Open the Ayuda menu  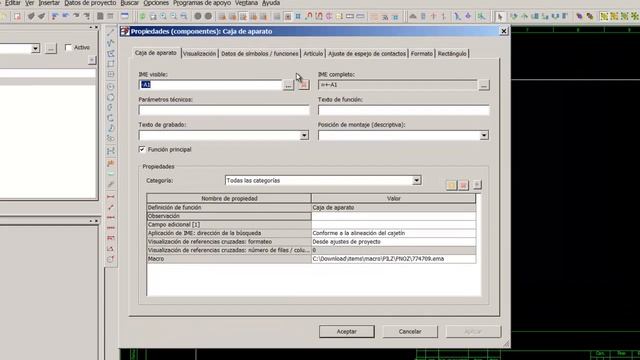(x=271, y=3)
